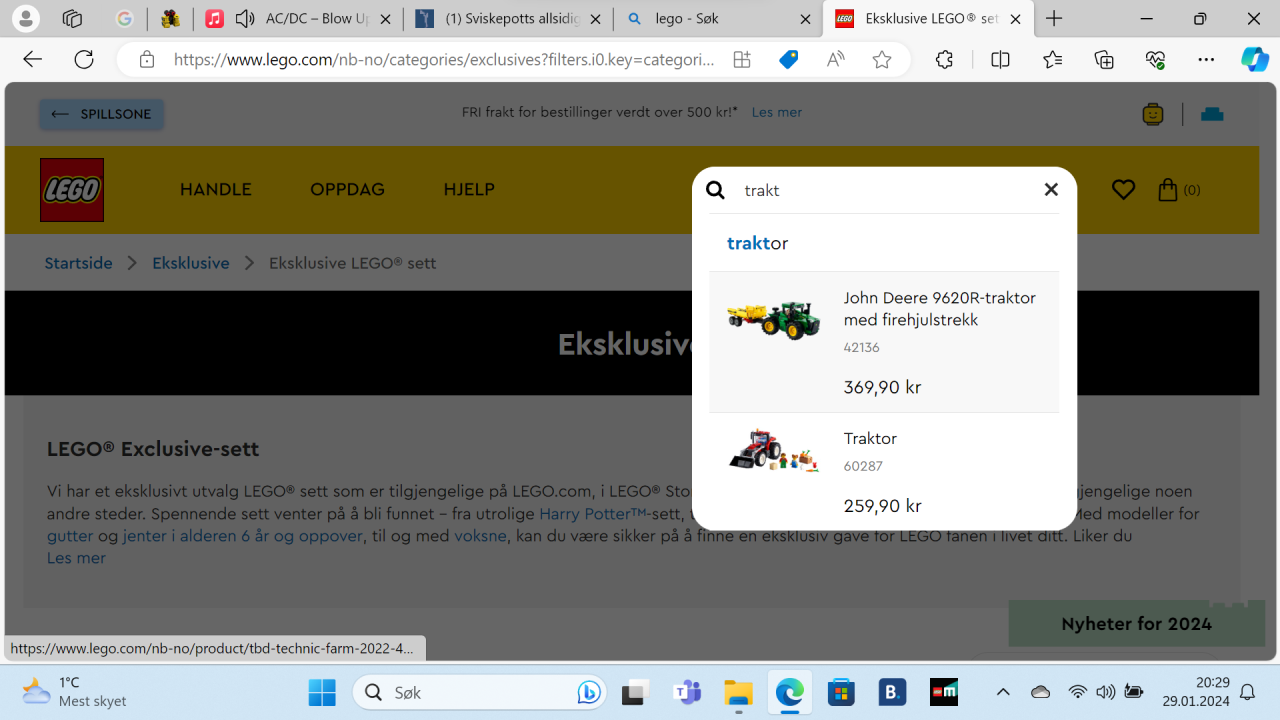
Task: Open John Deere 9620R-traktor product result
Action: pyautogui.click(x=884, y=342)
